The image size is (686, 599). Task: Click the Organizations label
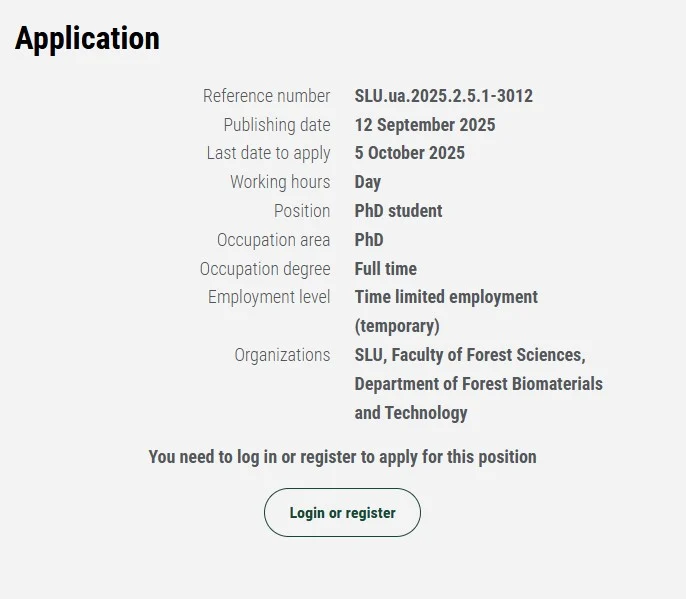click(x=282, y=355)
